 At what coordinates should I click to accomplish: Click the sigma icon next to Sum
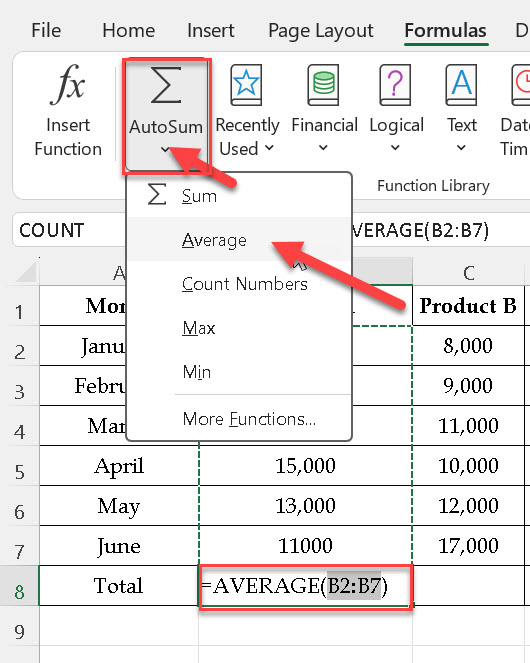pyautogui.click(x=157, y=195)
